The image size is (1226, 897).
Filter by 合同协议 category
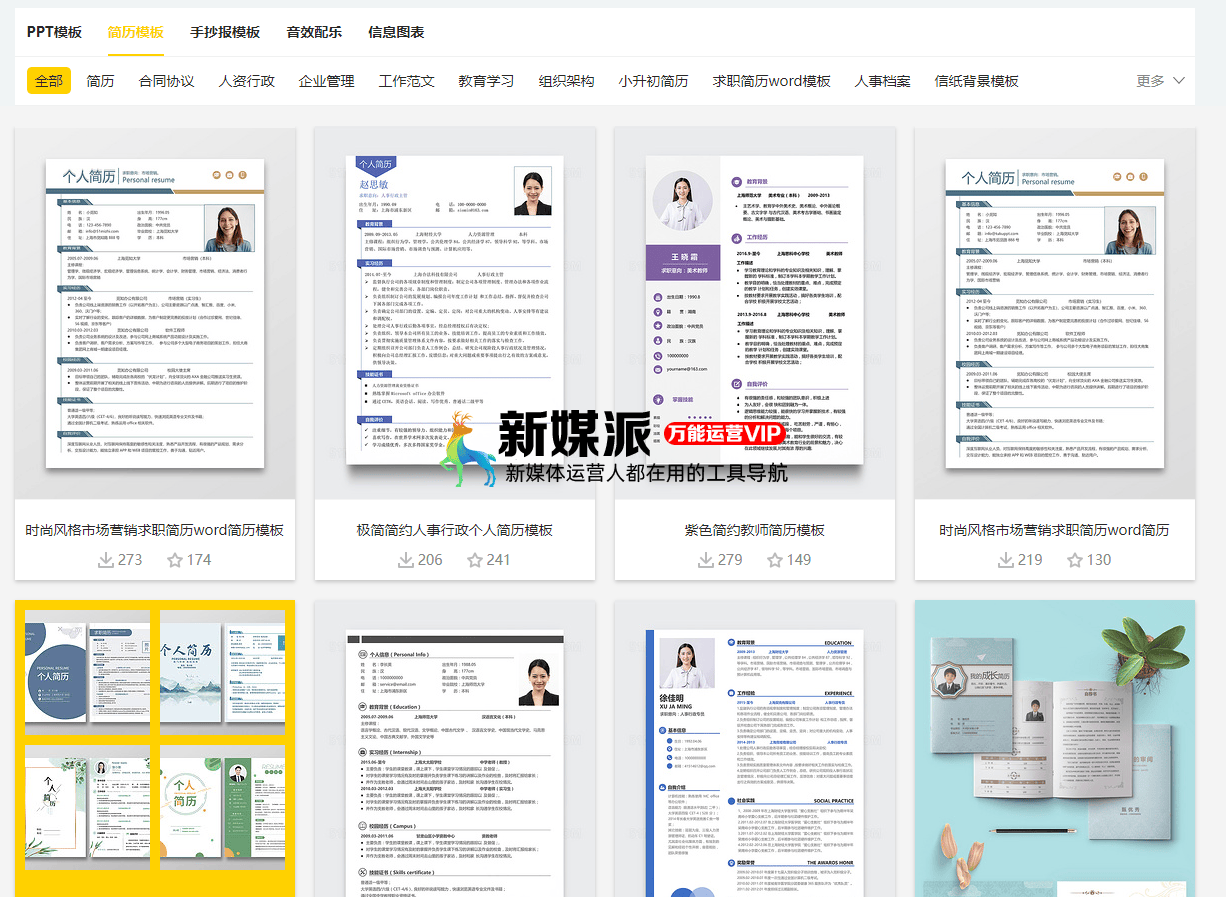pos(167,81)
